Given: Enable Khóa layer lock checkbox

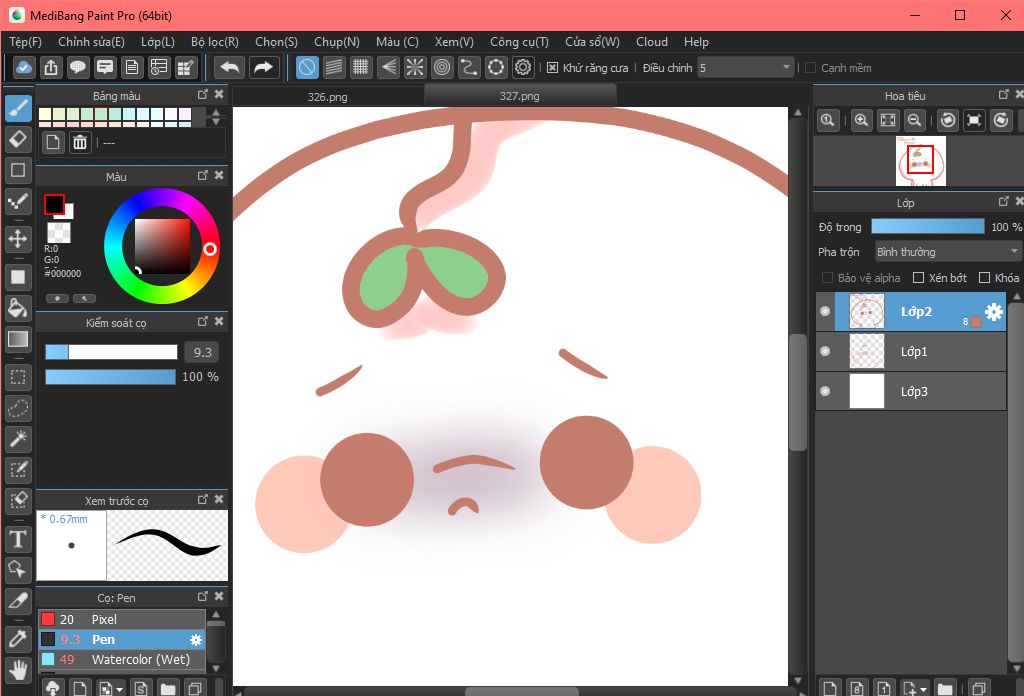Looking at the screenshot, I should pyautogui.click(x=984, y=278).
